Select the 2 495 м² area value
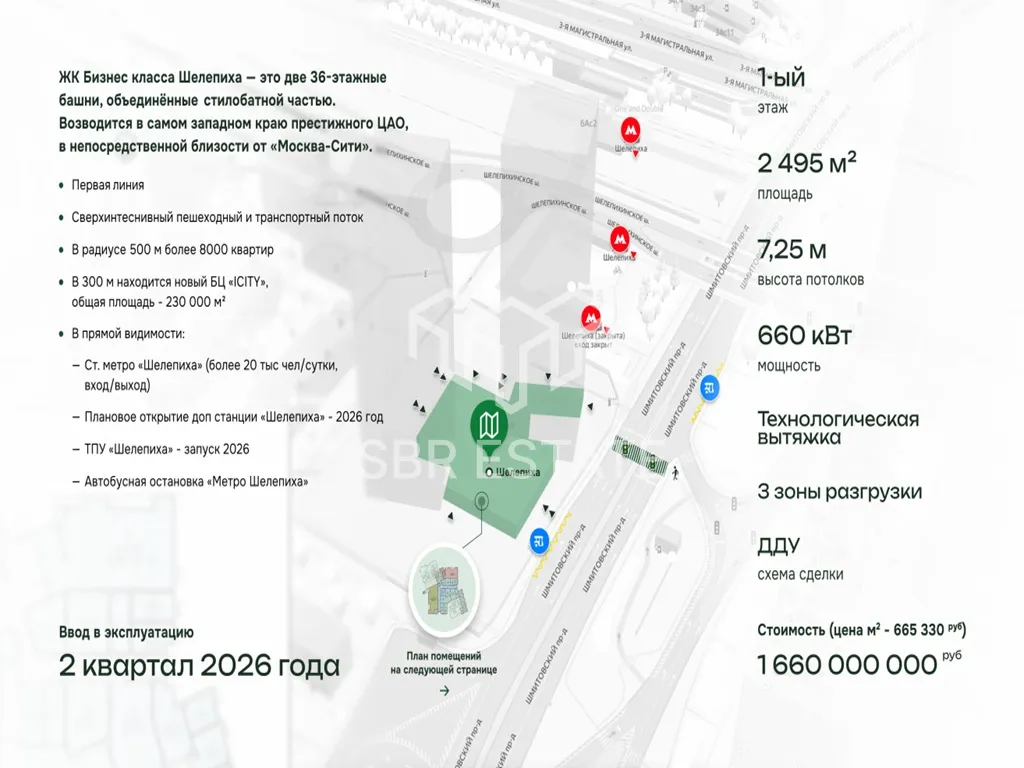The image size is (1024, 768). (807, 164)
